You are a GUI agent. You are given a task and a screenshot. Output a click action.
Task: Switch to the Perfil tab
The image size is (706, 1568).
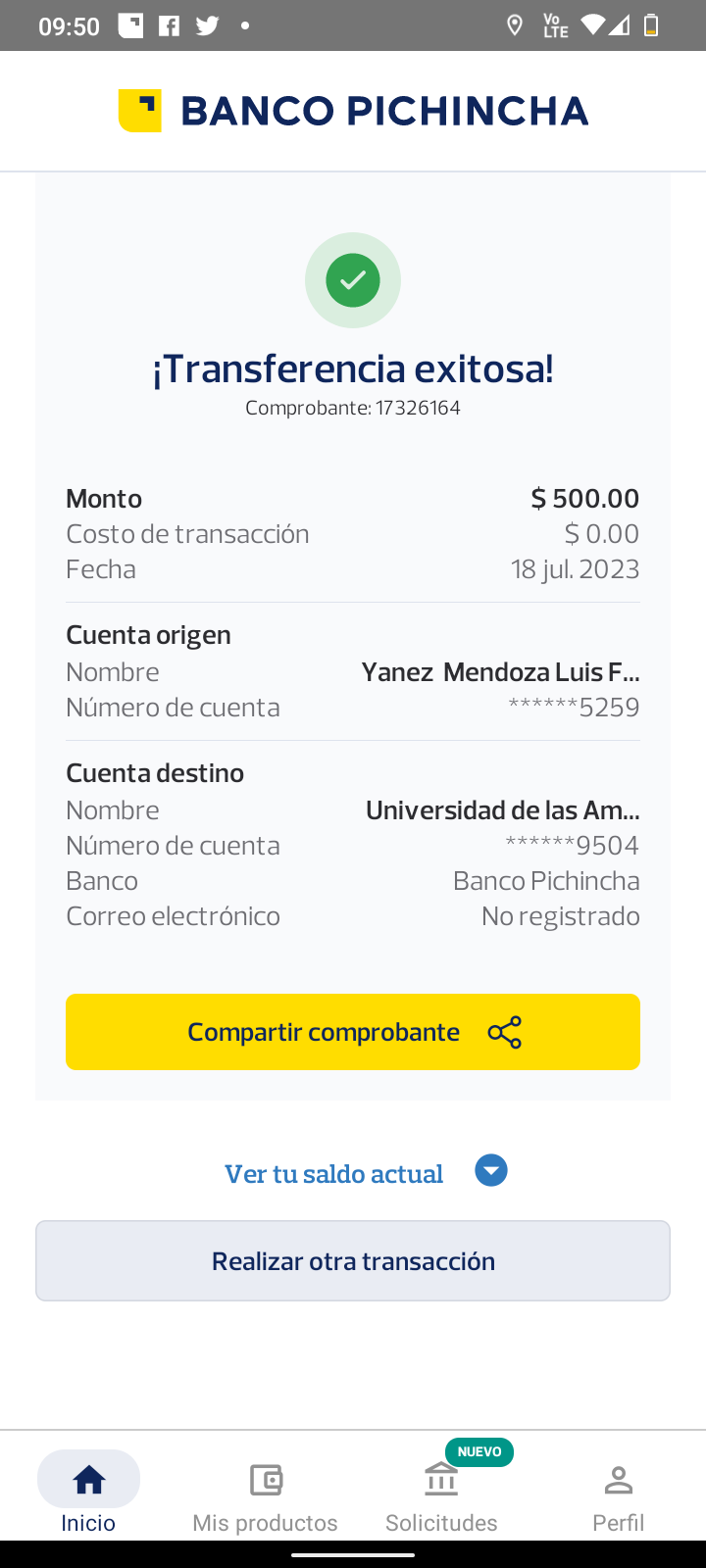(618, 1522)
